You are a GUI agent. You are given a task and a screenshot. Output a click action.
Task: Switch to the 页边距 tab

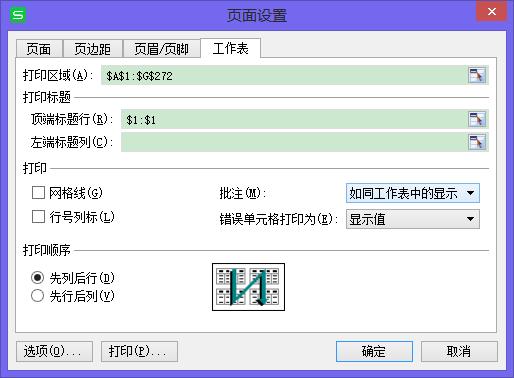pyautogui.click(x=93, y=49)
